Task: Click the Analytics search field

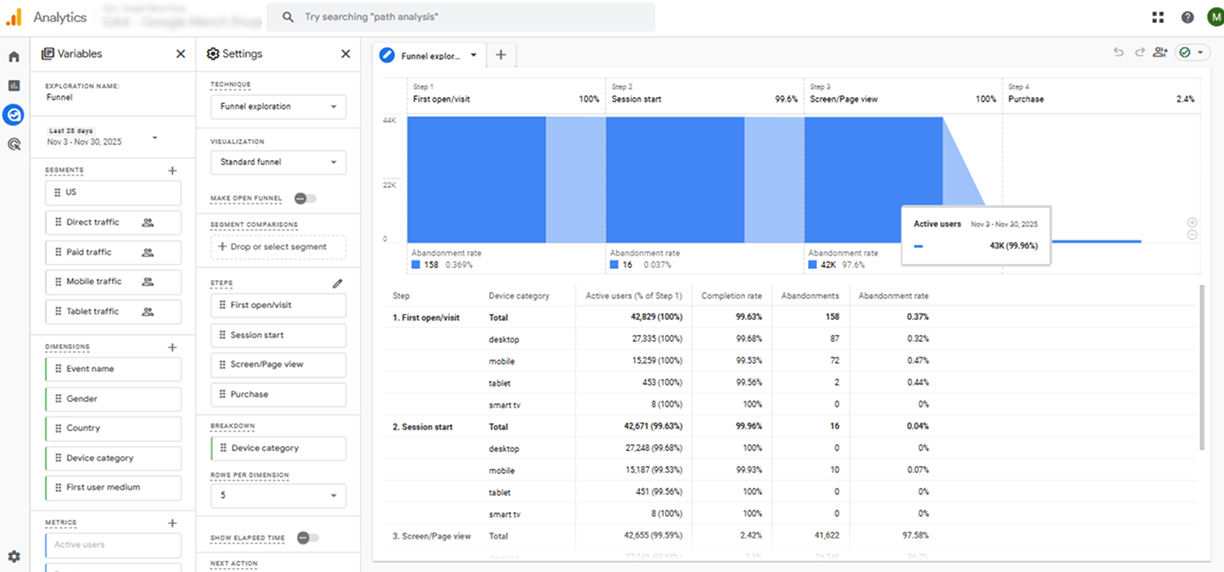Action: (460, 17)
